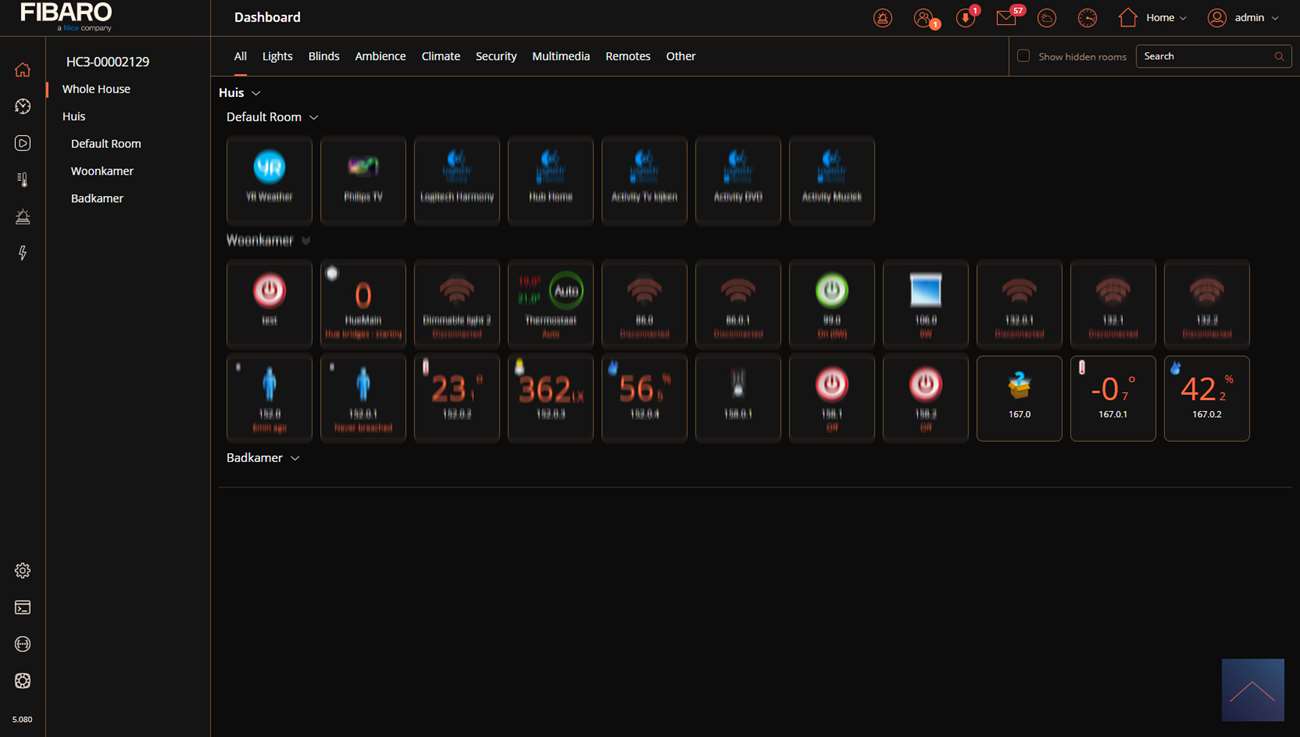Open the update download icon in header
This screenshot has height=737, width=1300.
[x=965, y=18]
